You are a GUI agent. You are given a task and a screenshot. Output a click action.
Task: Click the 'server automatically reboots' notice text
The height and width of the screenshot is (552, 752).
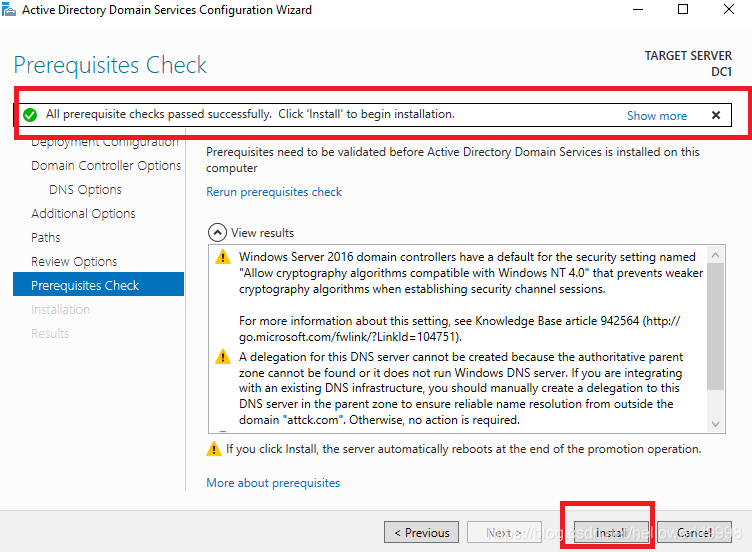pos(463,449)
